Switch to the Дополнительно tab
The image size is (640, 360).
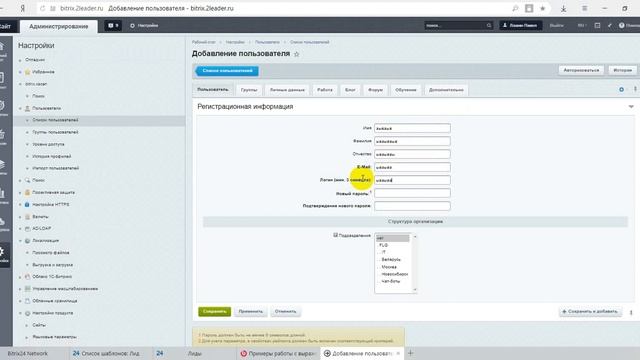446,90
